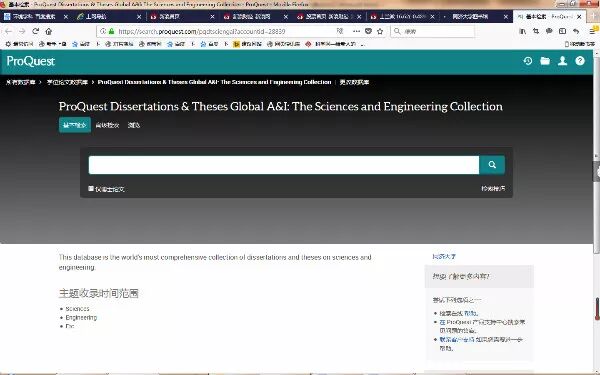Click the blue link above the help box
This screenshot has height=375, width=600.
[x=444, y=256]
